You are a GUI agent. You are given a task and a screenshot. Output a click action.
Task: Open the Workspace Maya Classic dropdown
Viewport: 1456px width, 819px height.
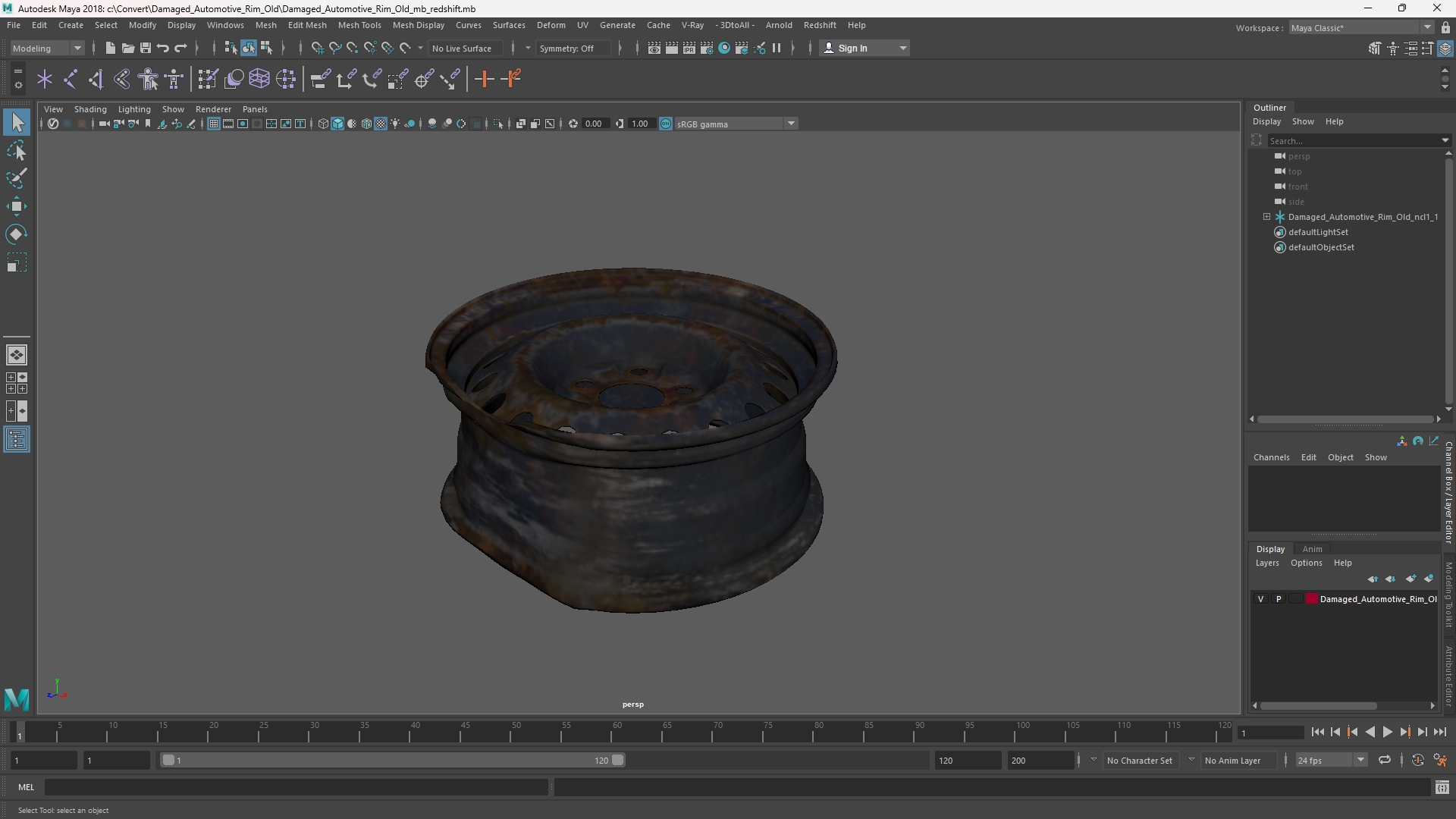click(x=1360, y=27)
